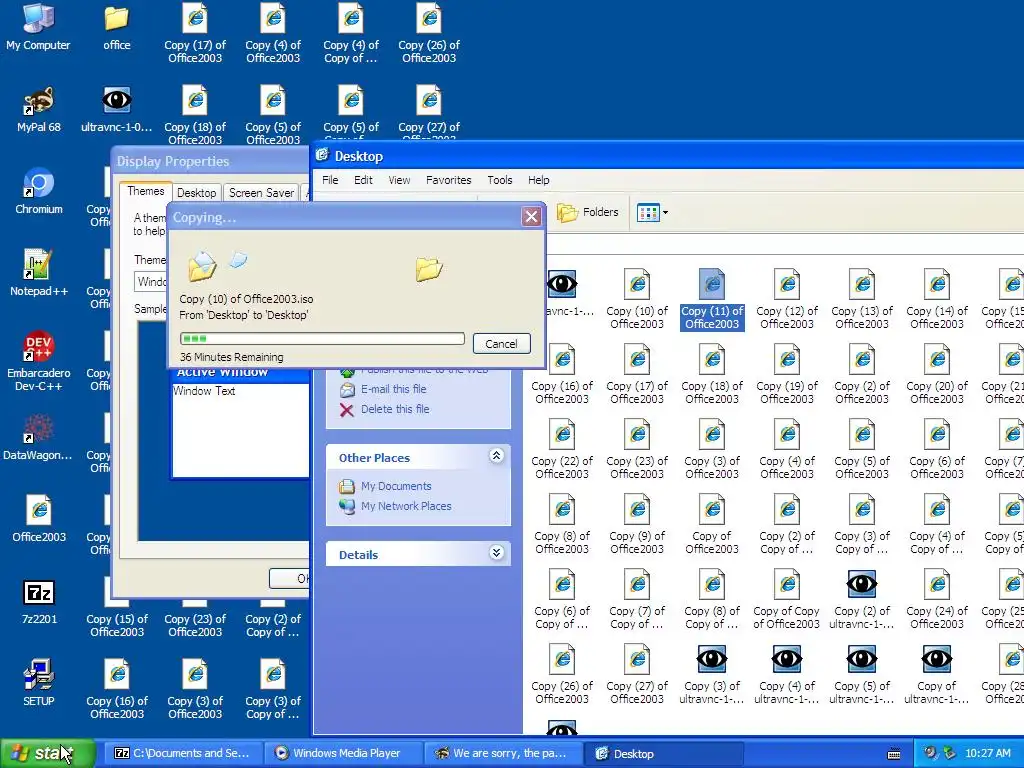Toggle the Folders pane button

(587, 212)
